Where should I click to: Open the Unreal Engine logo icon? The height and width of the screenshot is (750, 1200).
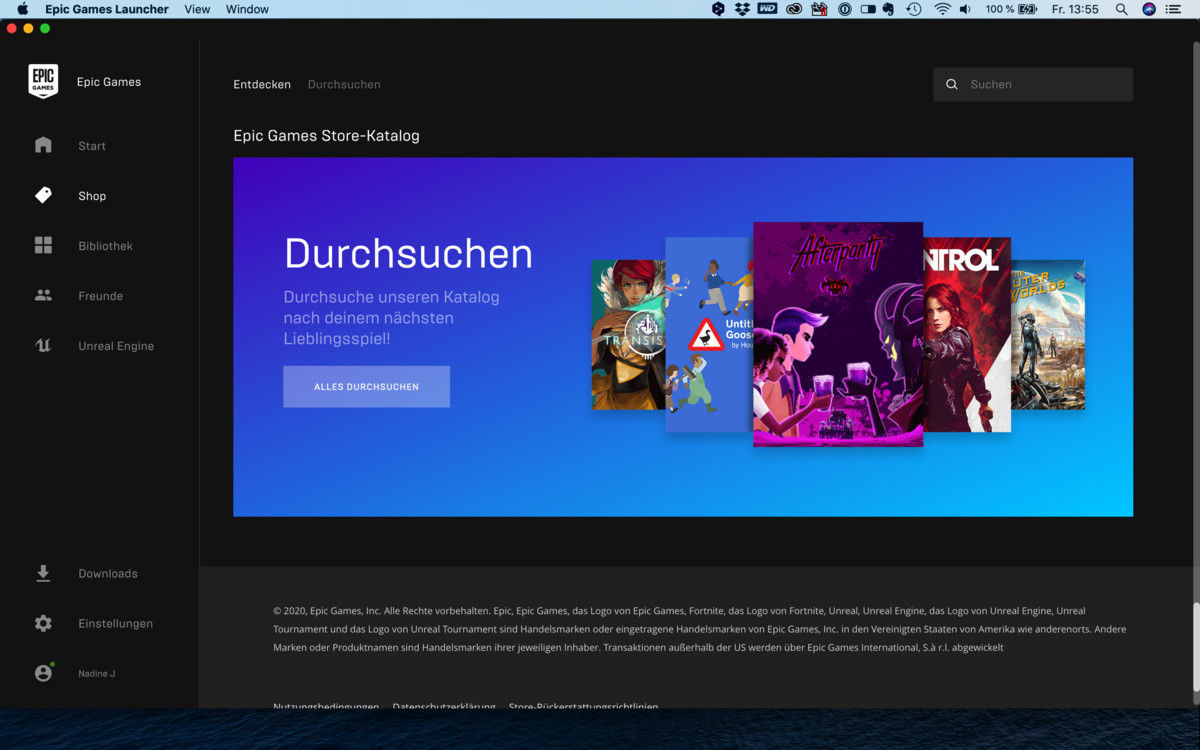(43, 345)
